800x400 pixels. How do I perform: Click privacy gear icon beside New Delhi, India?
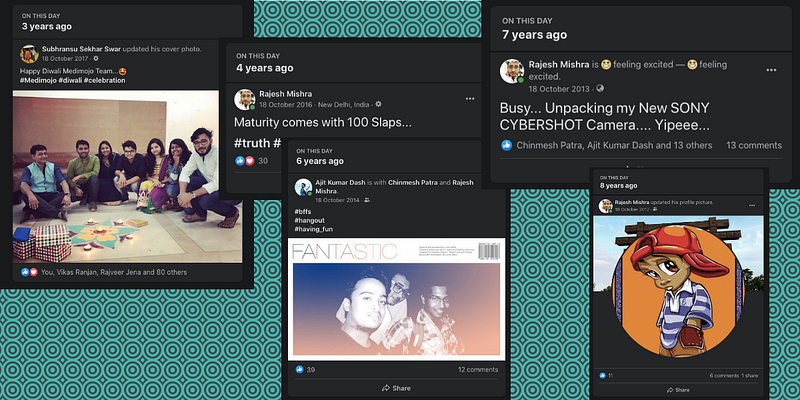(378, 104)
